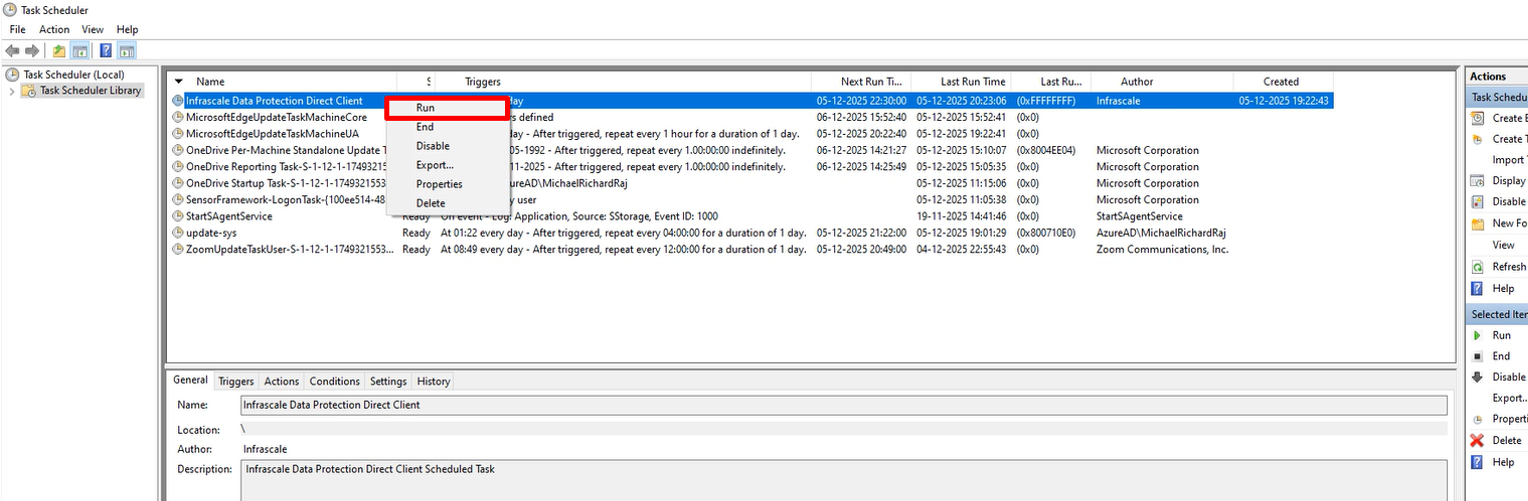Click the blue Help toolbar icon

(x=105, y=51)
